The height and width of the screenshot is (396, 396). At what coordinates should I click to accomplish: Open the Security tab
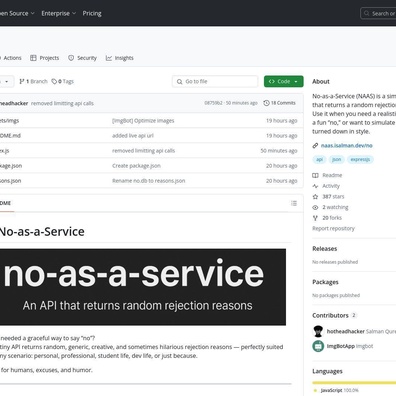tap(82, 58)
